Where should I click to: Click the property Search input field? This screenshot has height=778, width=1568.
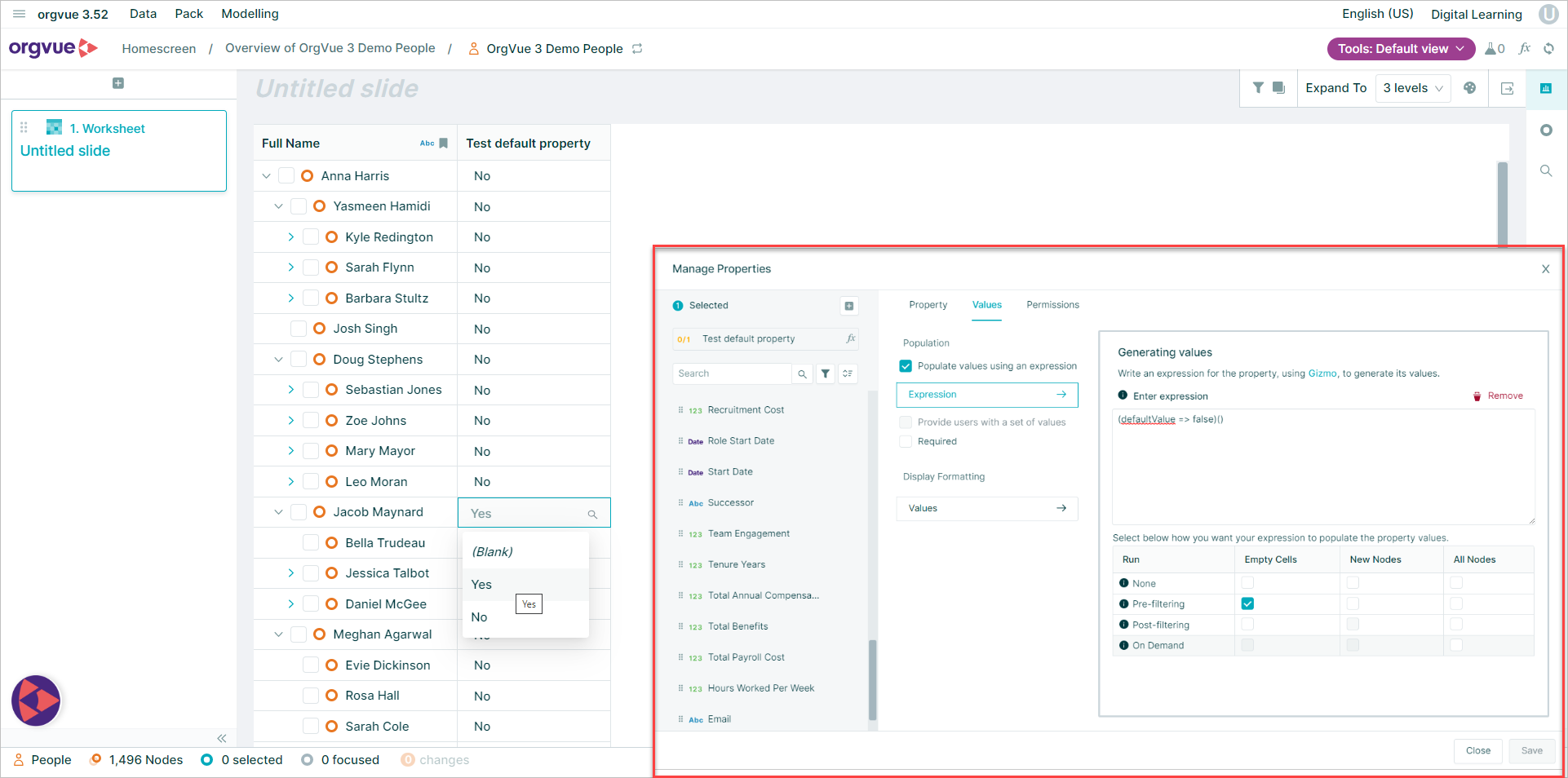point(732,374)
